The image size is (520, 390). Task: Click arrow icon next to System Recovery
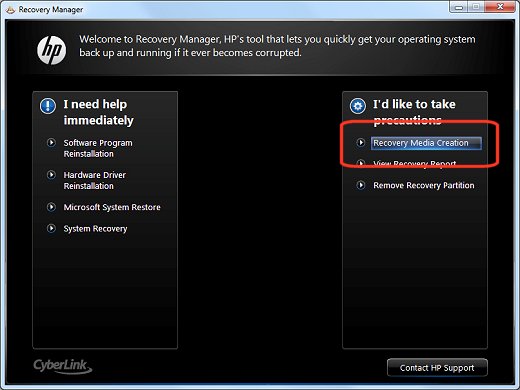[51, 228]
